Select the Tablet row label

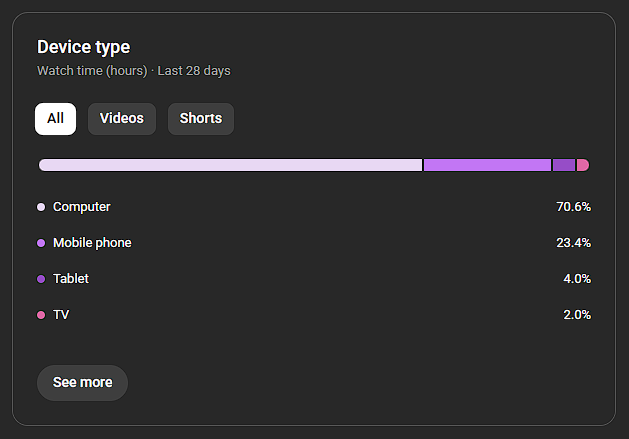(71, 279)
